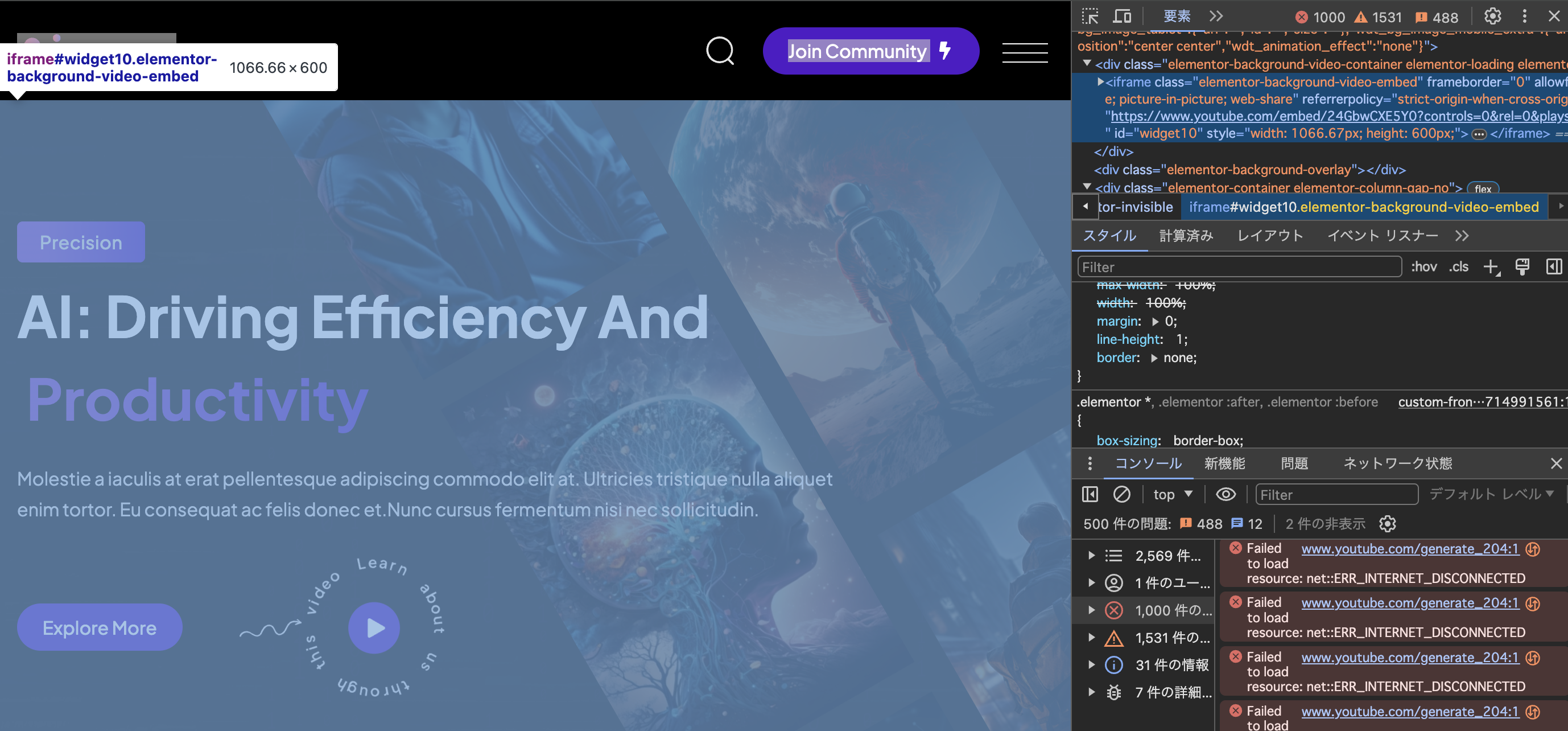Switch to the 新機能 drawer tab
This screenshot has width=1568, height=731.
pos(1224,463)
